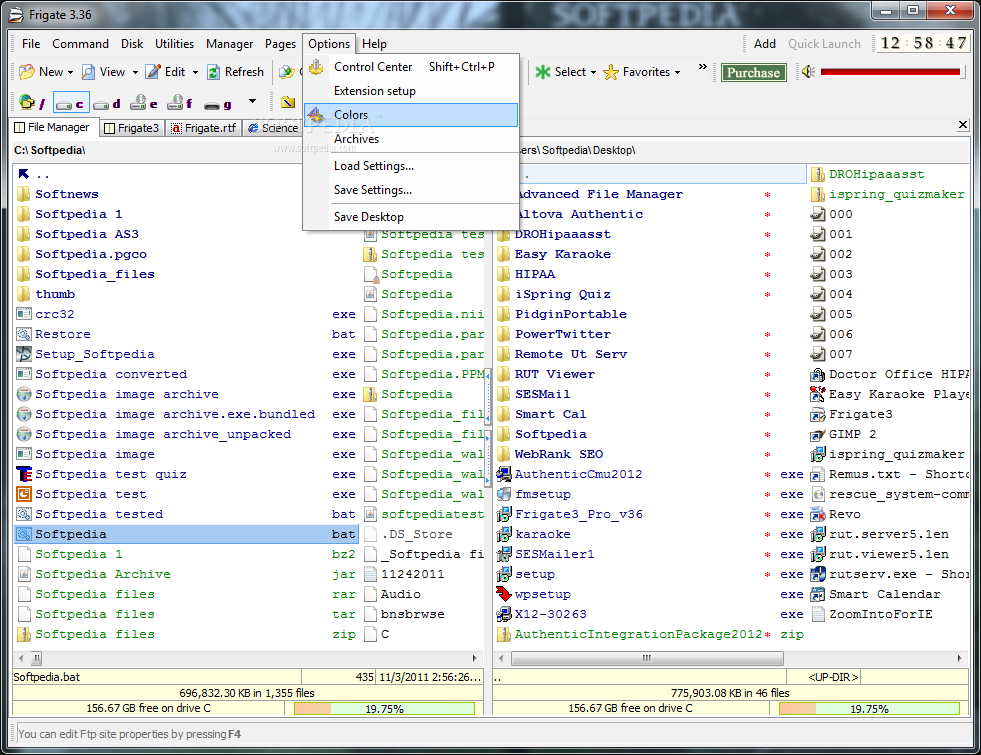
Task: Click the green Purchase button
Action: [753, 73]
